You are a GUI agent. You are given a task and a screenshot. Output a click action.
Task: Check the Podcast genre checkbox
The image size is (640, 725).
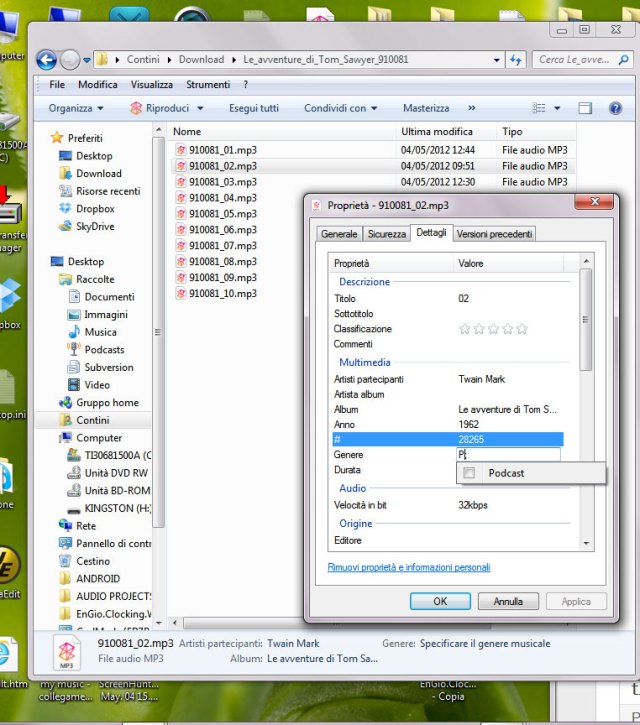tap(469, 473)
